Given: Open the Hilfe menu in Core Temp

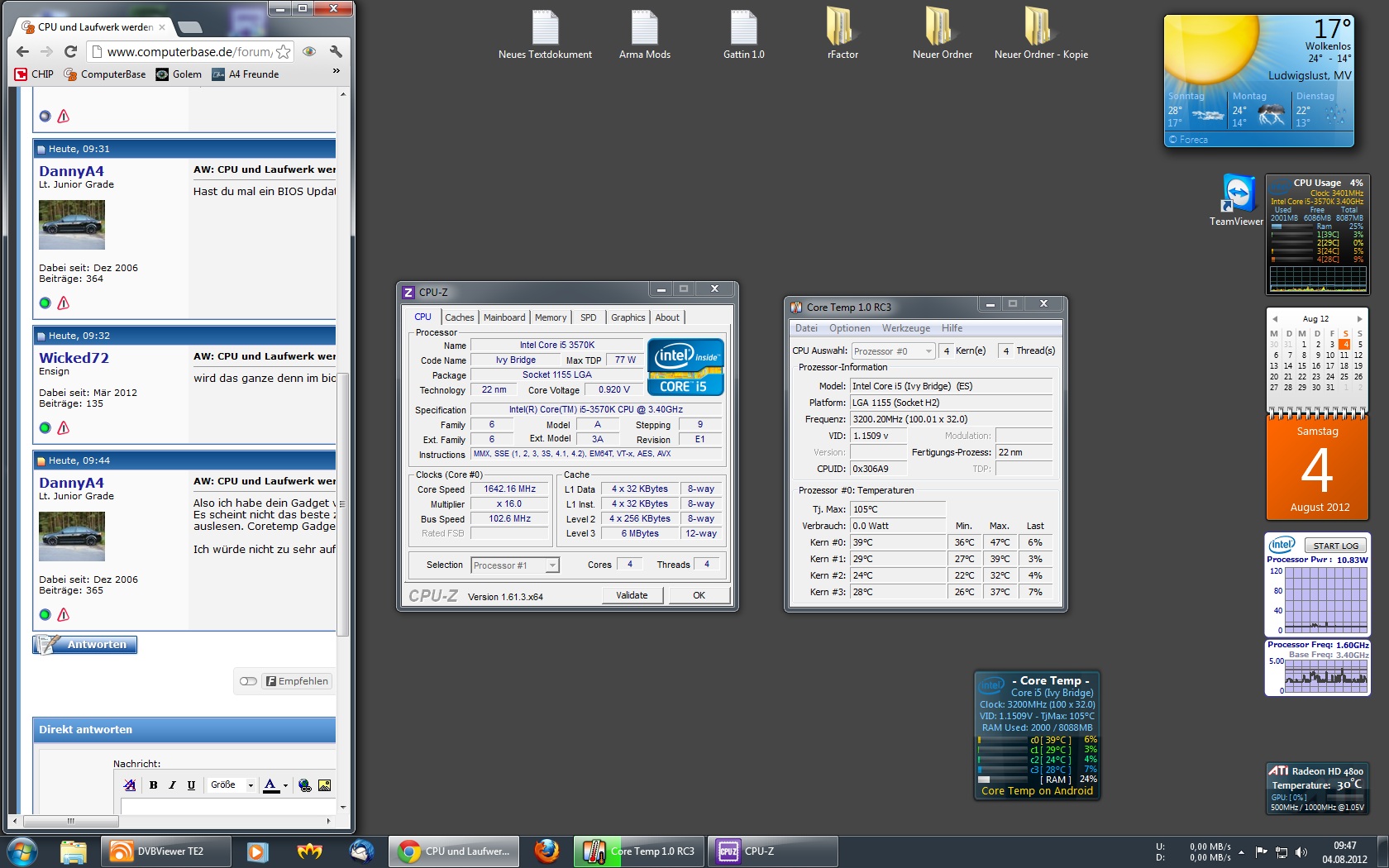Looking at the screenshot, I should click(x=952, y=328).
